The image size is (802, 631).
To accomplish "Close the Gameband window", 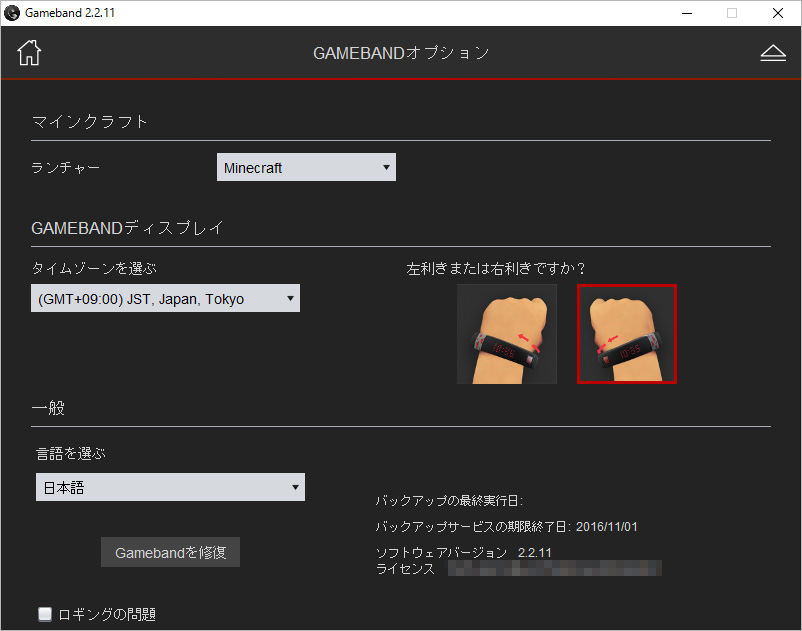I will pyautogui.click(x=778, y=13).
